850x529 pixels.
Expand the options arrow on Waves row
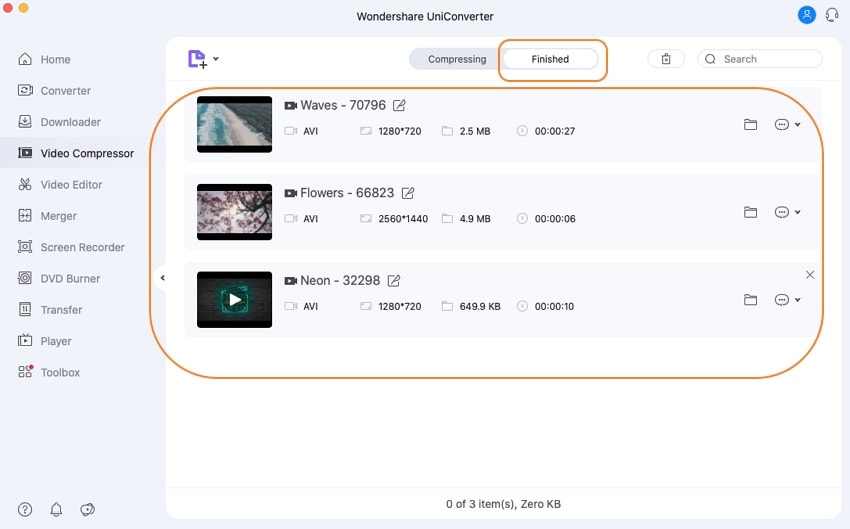click(x=797, y=125)
